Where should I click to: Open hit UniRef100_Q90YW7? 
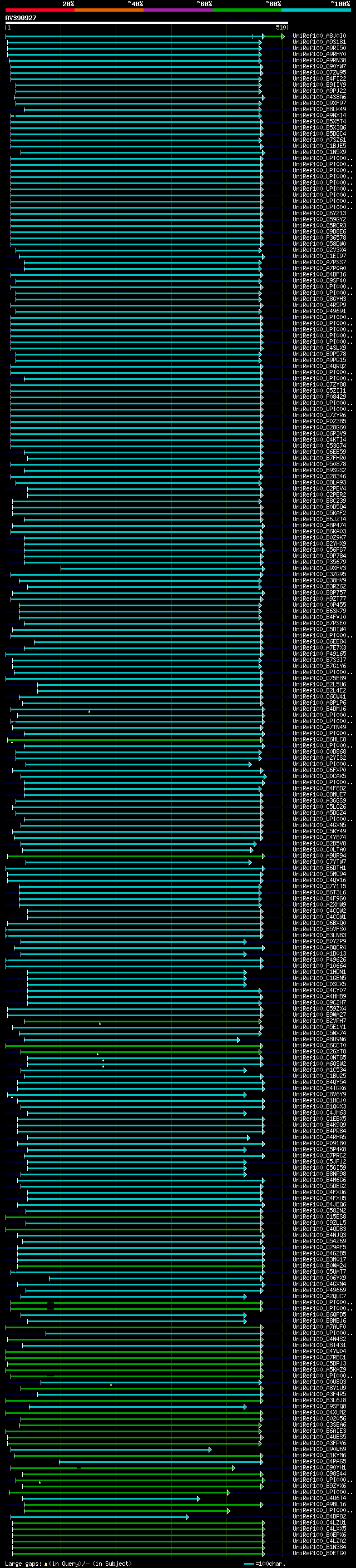(x=319, y=66)
